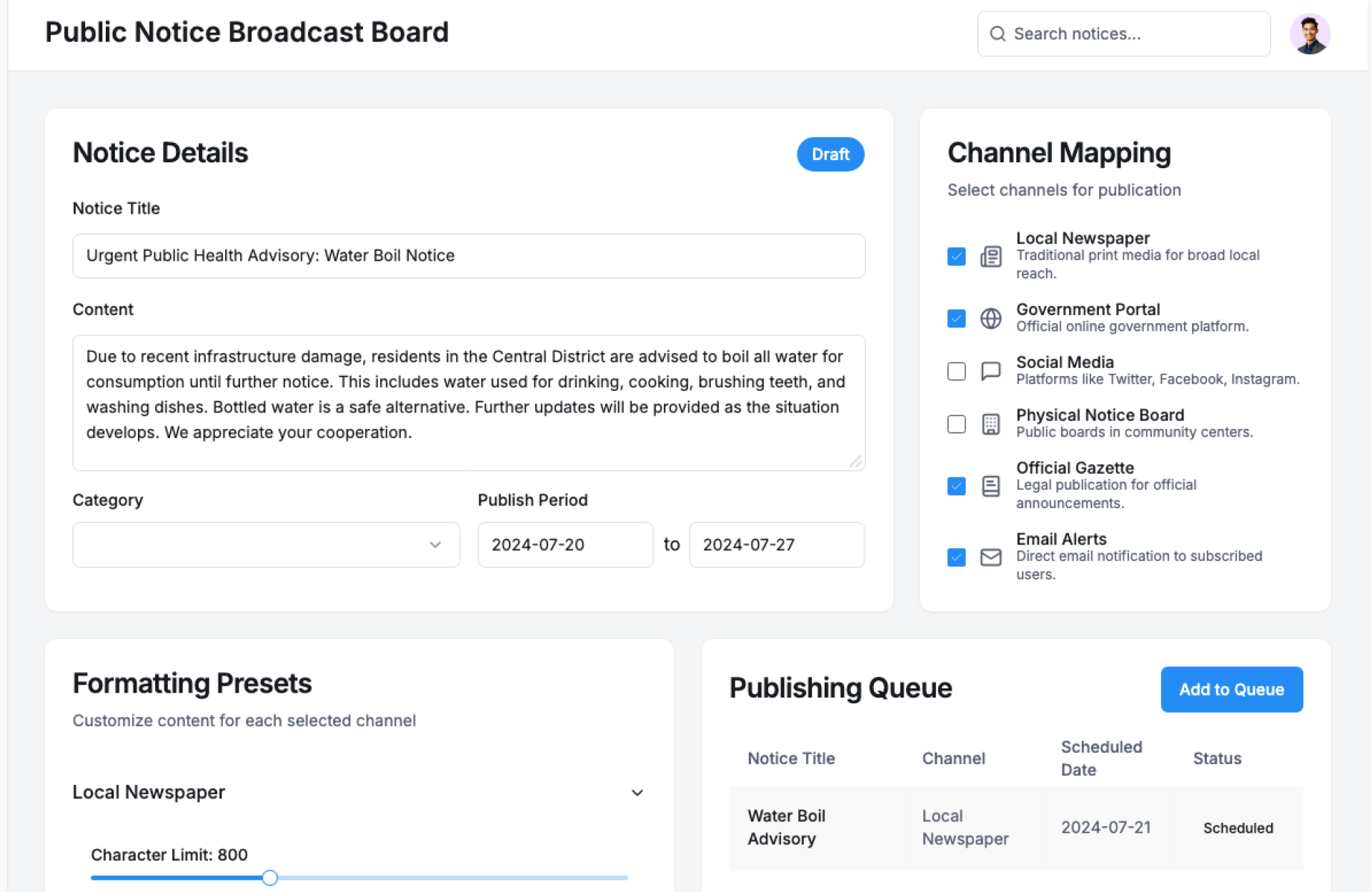
Task: Click the Local Newspaper channel icon
Action: click(x=990, y=256)
